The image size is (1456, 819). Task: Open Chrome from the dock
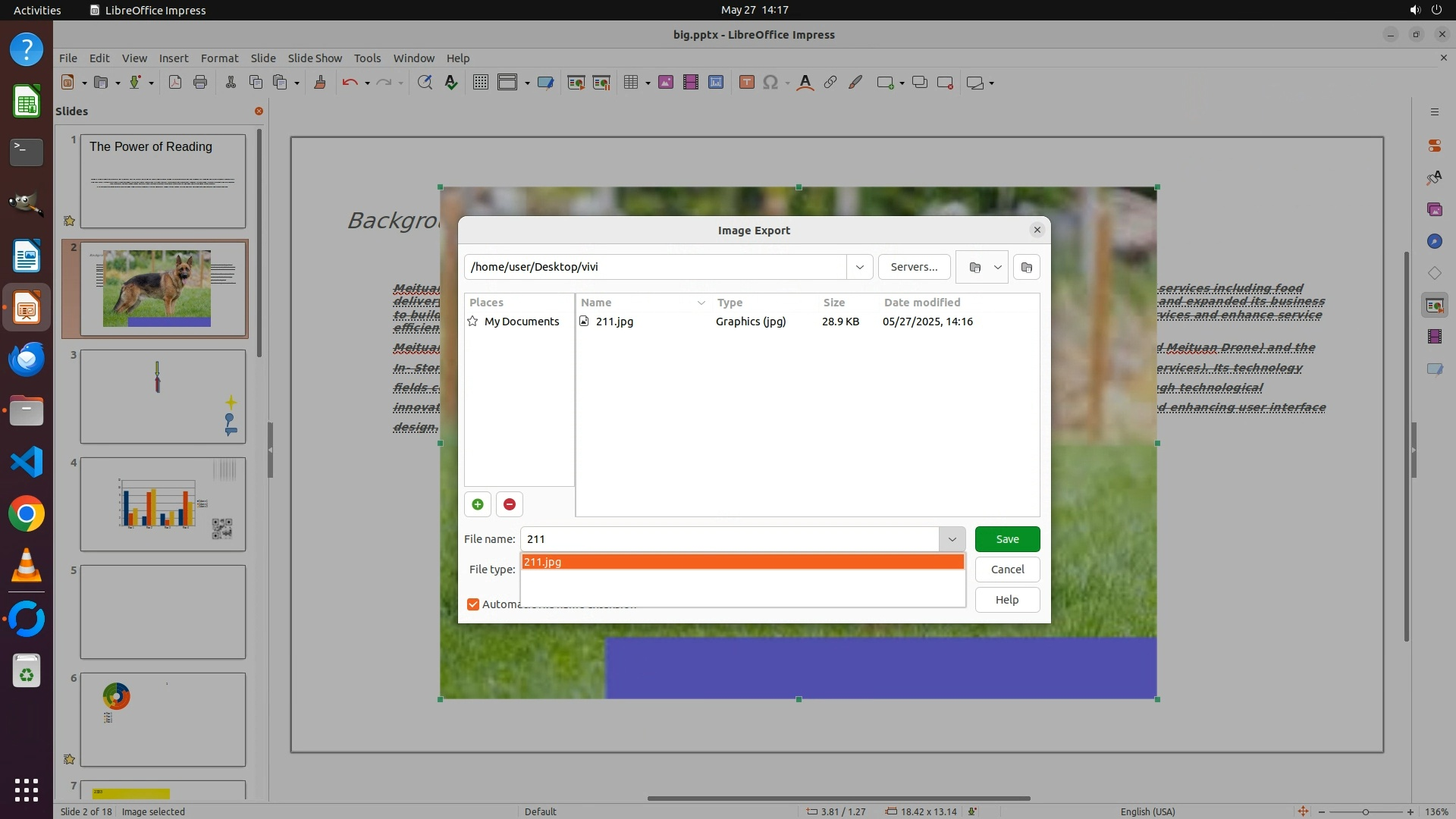pyautogui.click(x=27, y=514)
